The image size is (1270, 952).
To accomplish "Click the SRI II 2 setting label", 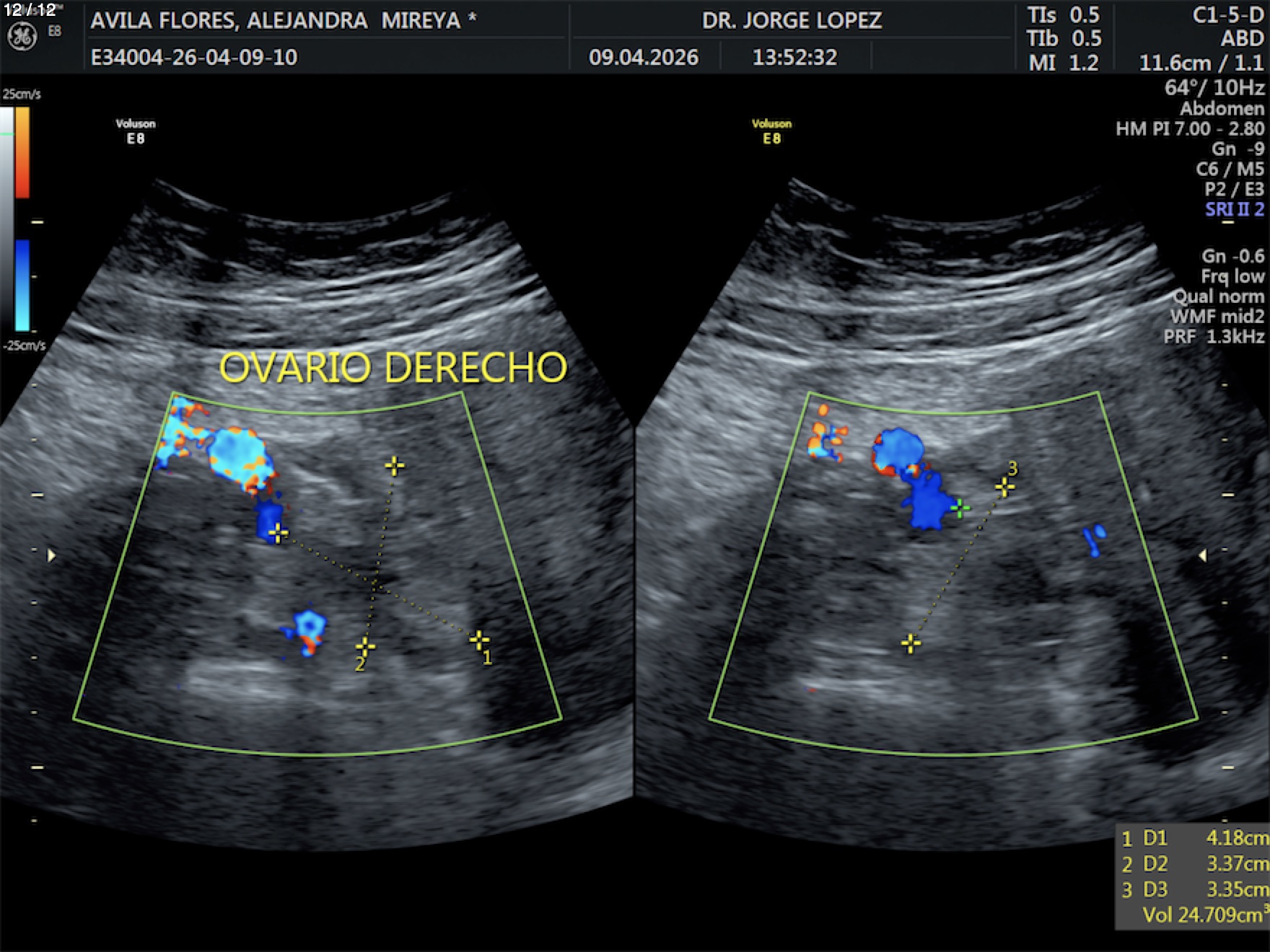I will (x=1234, y=209).
